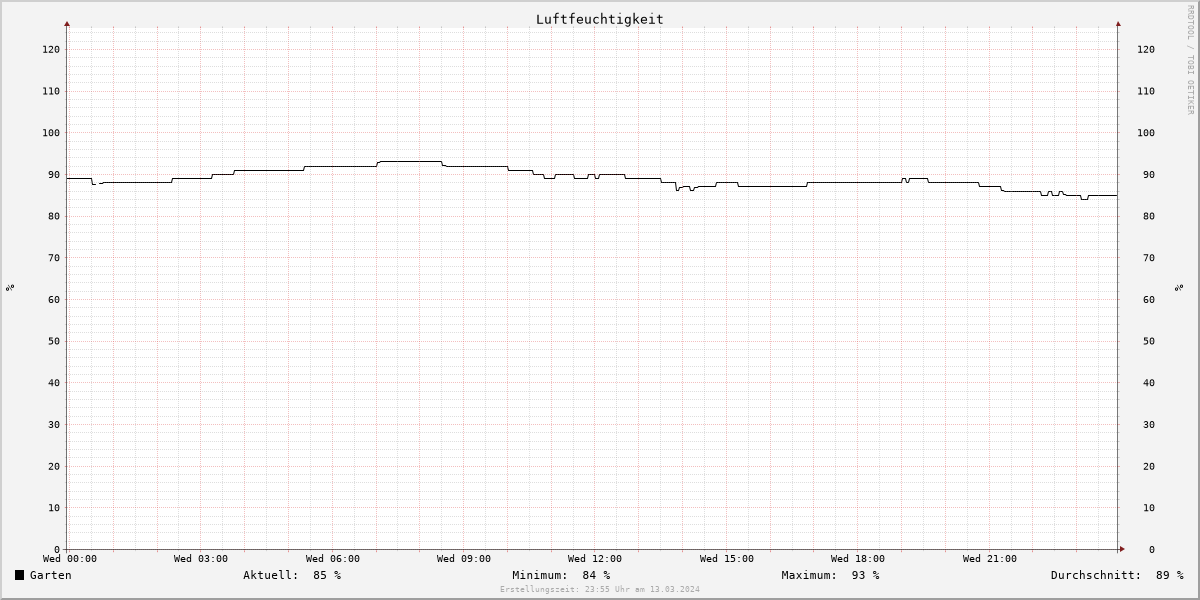
Task: Click the 110 label on the left axis
Action: tap(51, 91)
